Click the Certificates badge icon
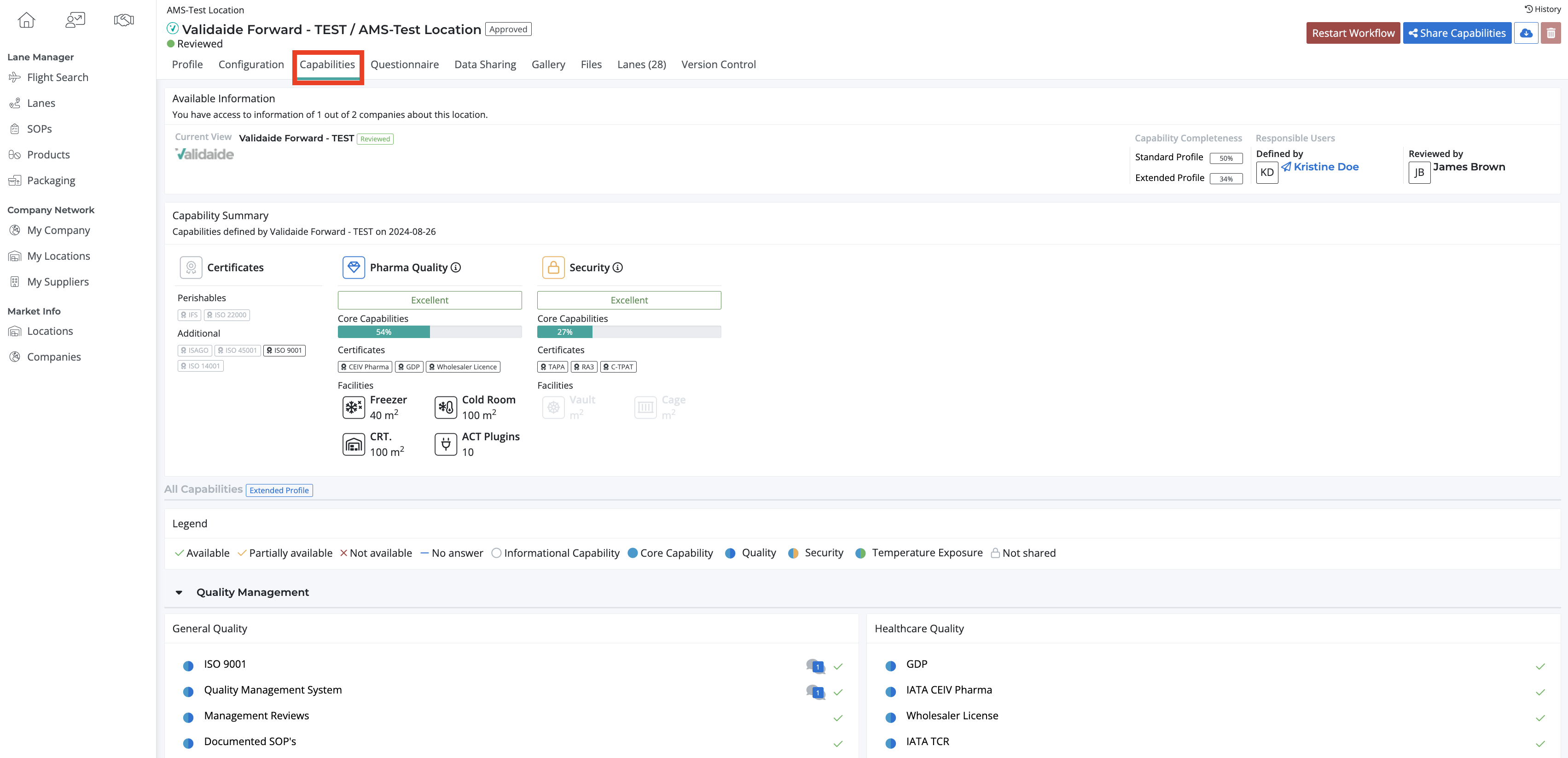The width and height of the screenshot is (1568, 758). pos(191,267)
